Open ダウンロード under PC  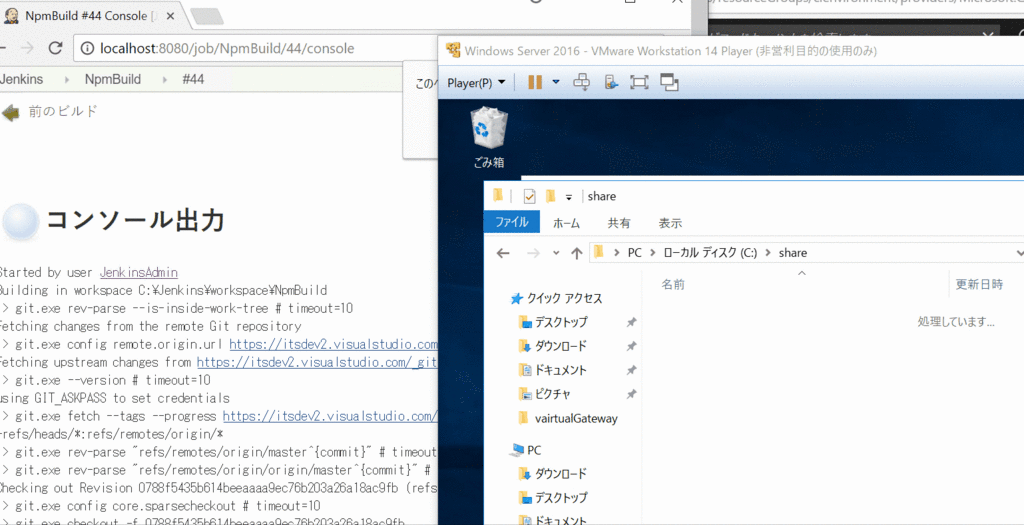[x=553, y=473]
